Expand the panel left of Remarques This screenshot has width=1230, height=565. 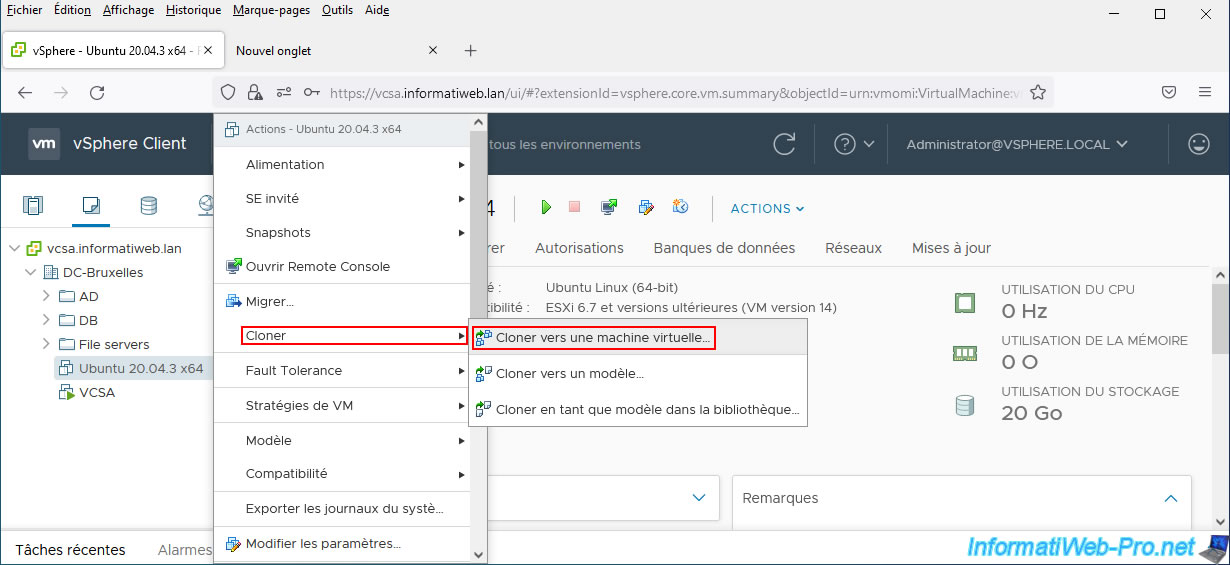point(699,497)
